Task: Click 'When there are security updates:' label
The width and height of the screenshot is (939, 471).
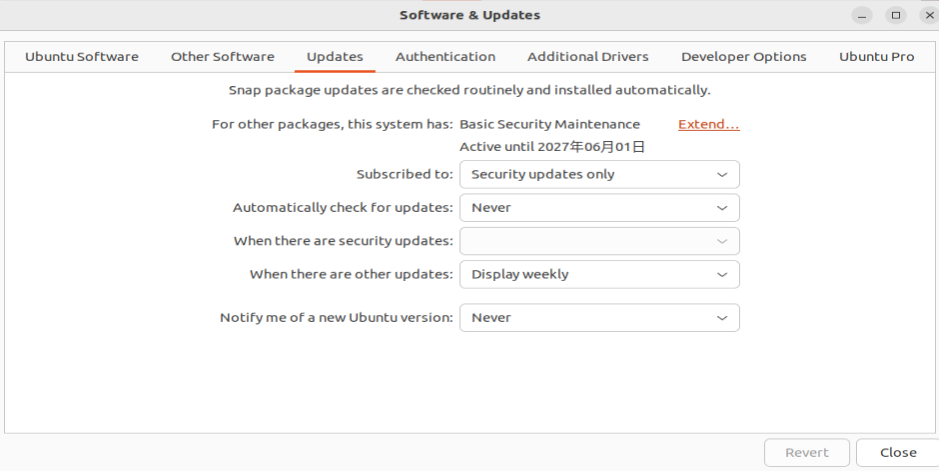Action: [344, 241]
